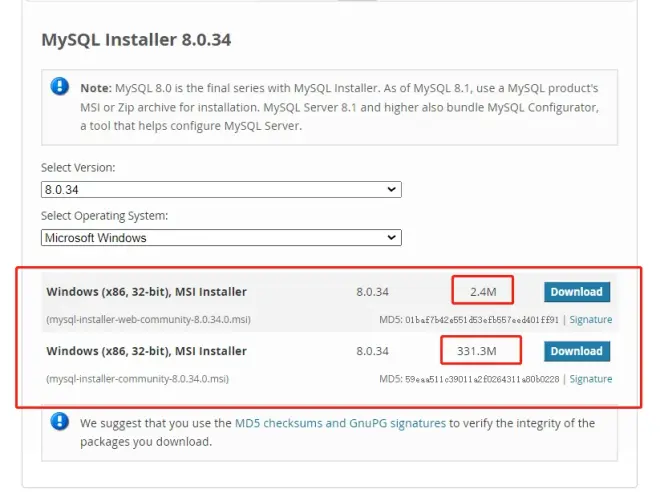This screenshot has width=660, height=493.
Task: Click the 2.4M file size text
Action: (483, 292)
